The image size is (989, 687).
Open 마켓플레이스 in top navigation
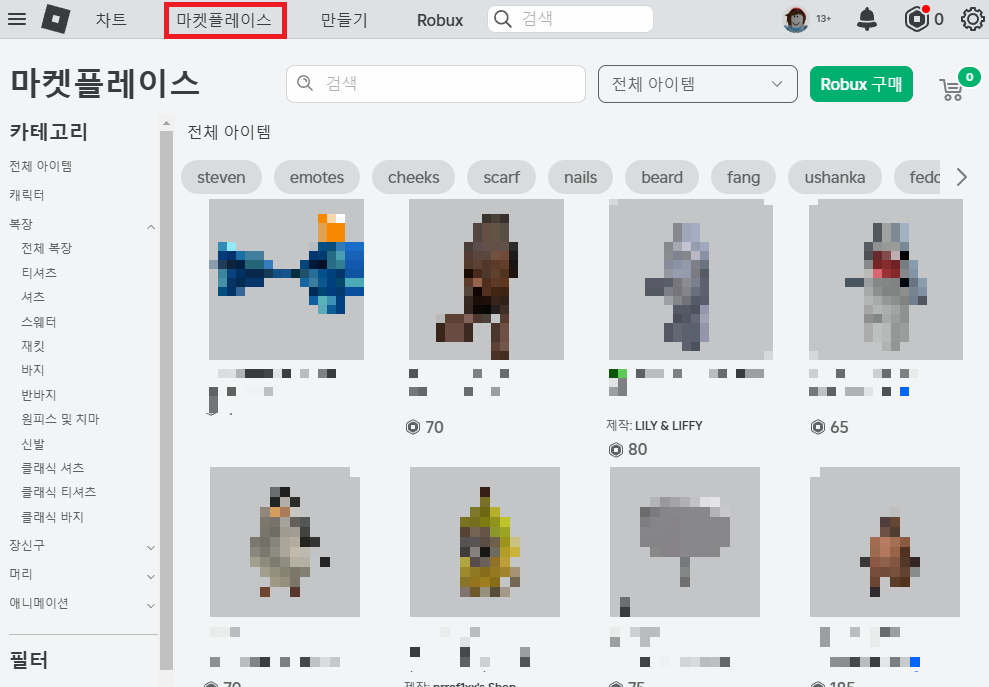(224, 20)
